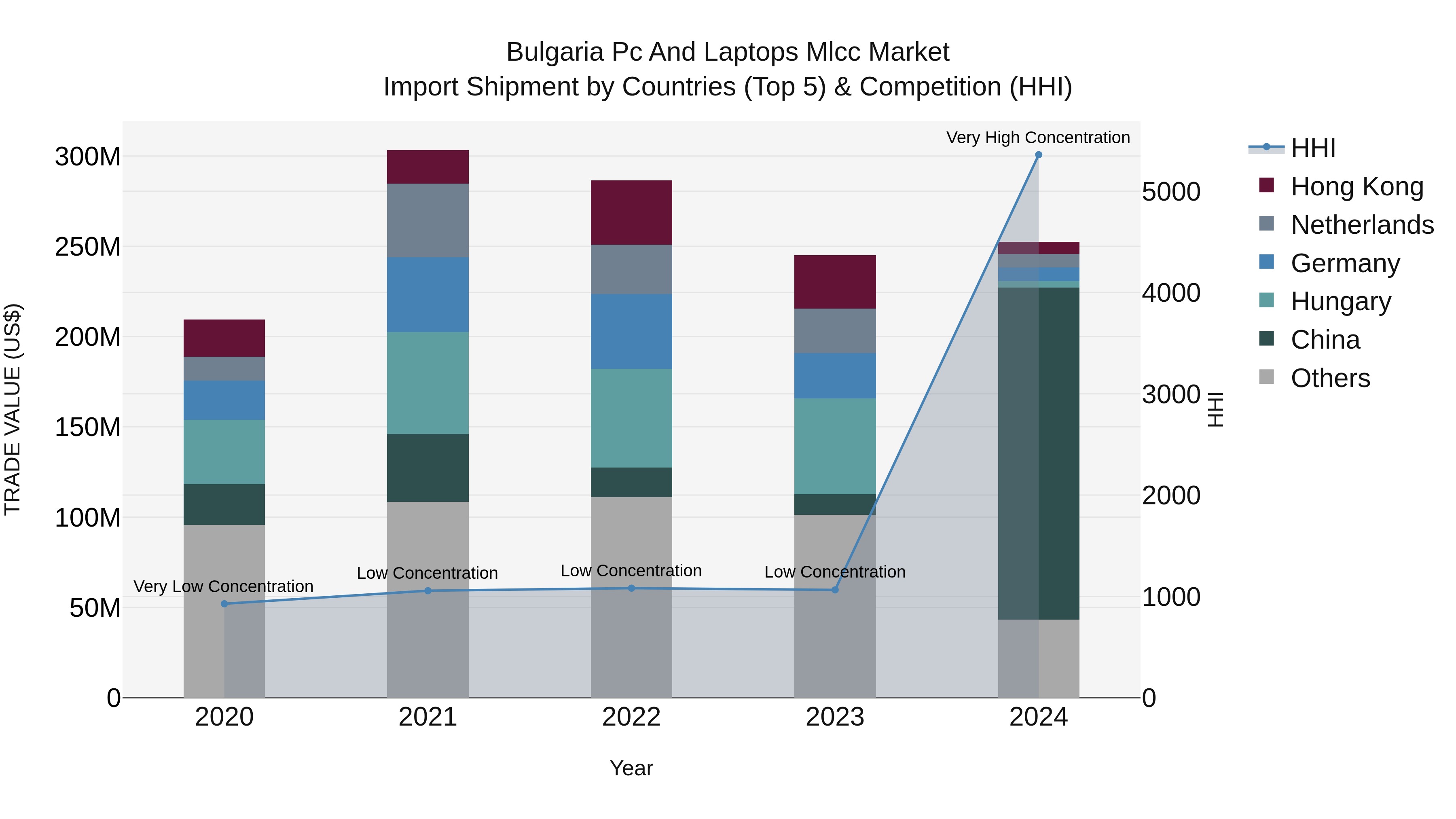Toggle Hong Kong series in legend
Viewport: 1456px width, 819px height.
1341,186
